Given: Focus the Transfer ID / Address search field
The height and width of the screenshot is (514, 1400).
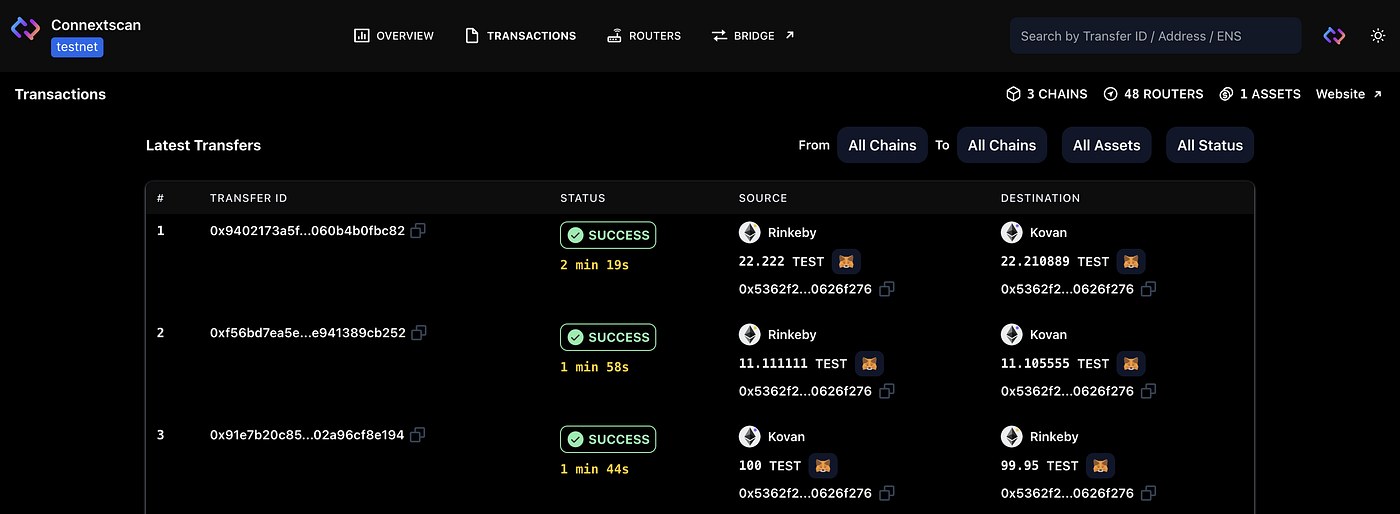Looking at the screenshot, I should click(x=1155, y=36).
